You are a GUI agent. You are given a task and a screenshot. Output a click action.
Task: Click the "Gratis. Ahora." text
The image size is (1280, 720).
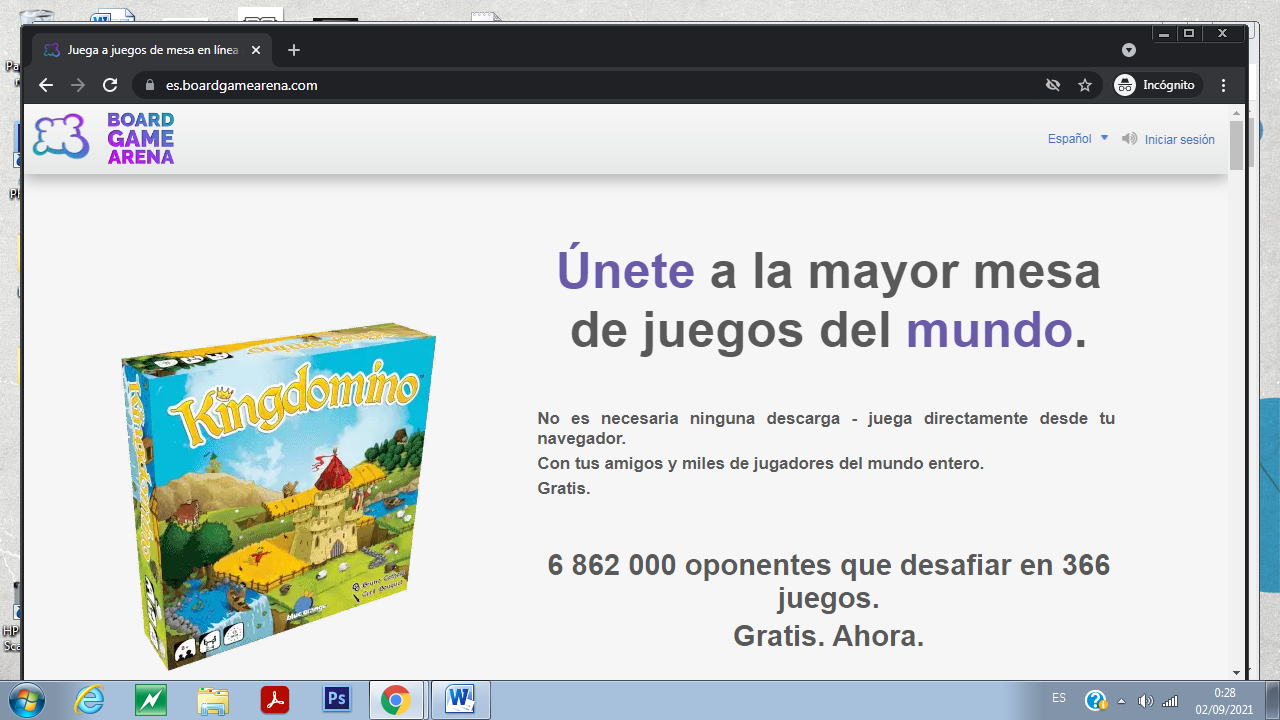[828, 635]
